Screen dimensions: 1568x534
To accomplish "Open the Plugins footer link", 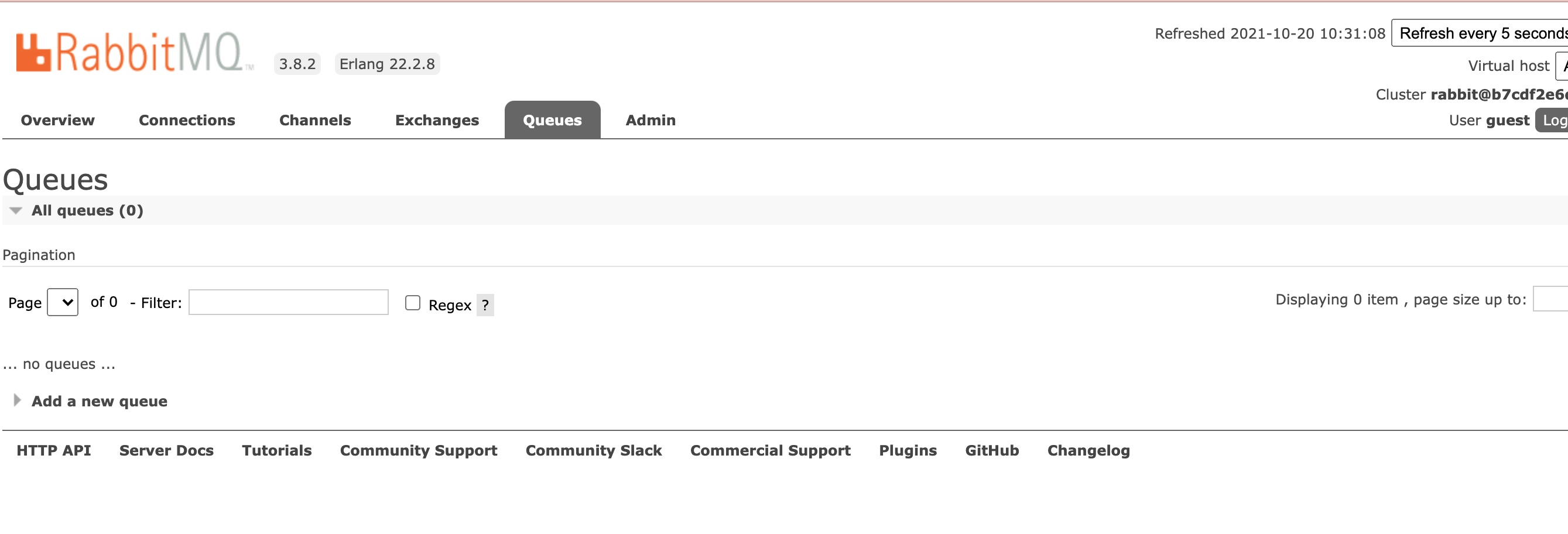I will (907, 451).
